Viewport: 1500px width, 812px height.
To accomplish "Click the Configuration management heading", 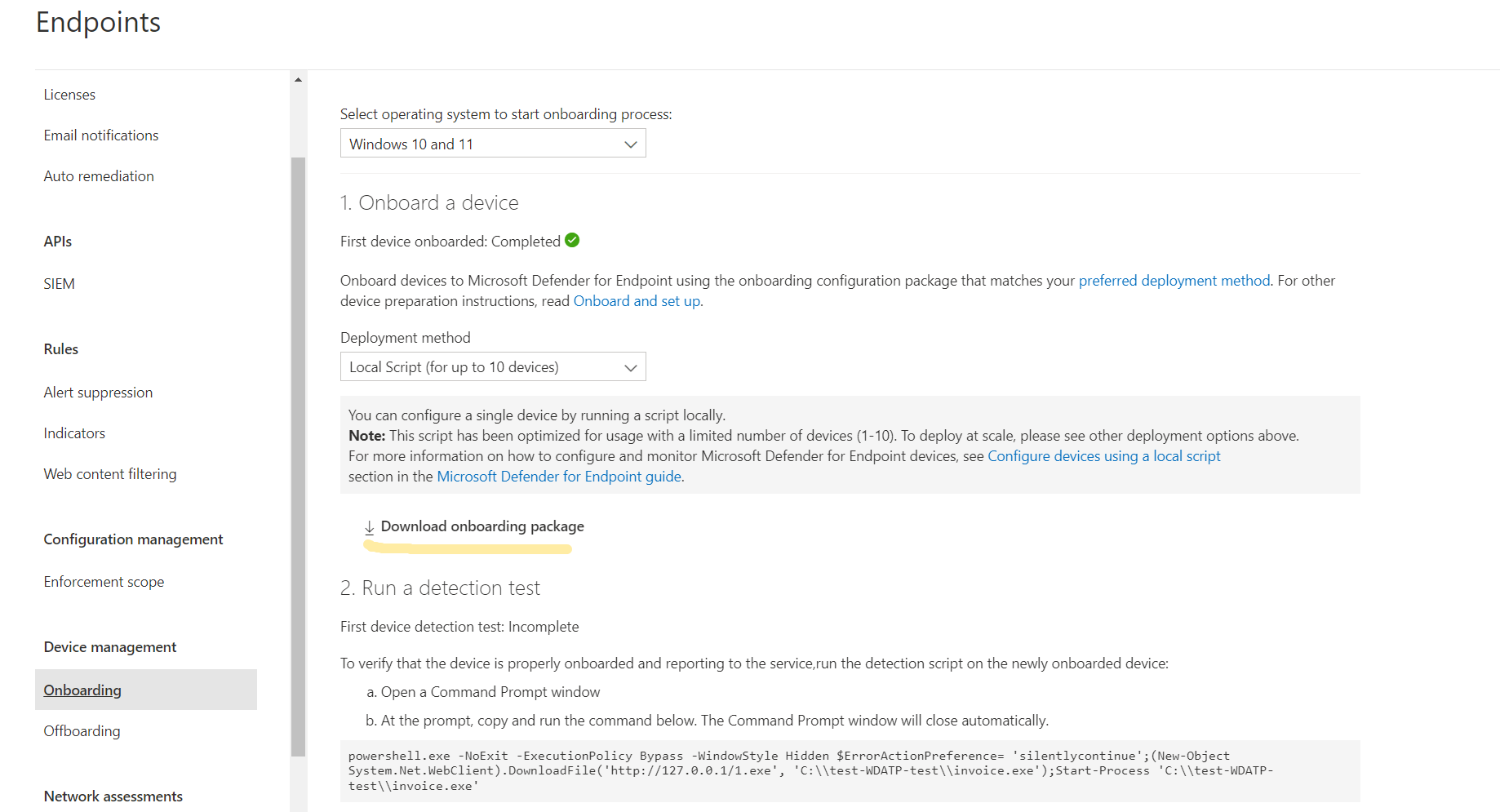I will point(133,539).
